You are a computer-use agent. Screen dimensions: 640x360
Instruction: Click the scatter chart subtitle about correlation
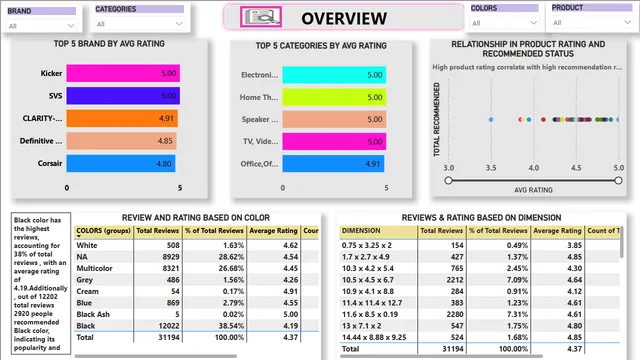pos(527,67)
